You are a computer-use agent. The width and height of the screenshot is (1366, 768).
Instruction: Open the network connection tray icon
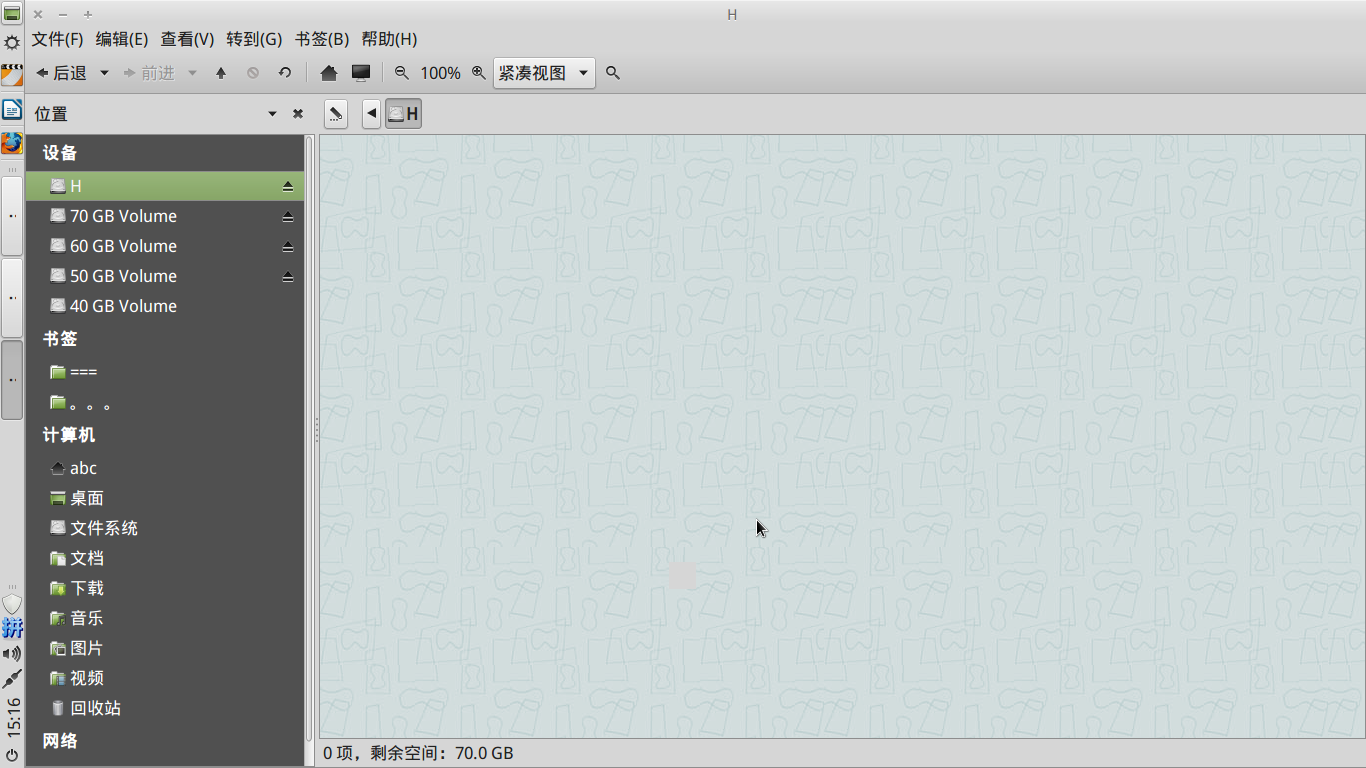(x=12, y=679)
